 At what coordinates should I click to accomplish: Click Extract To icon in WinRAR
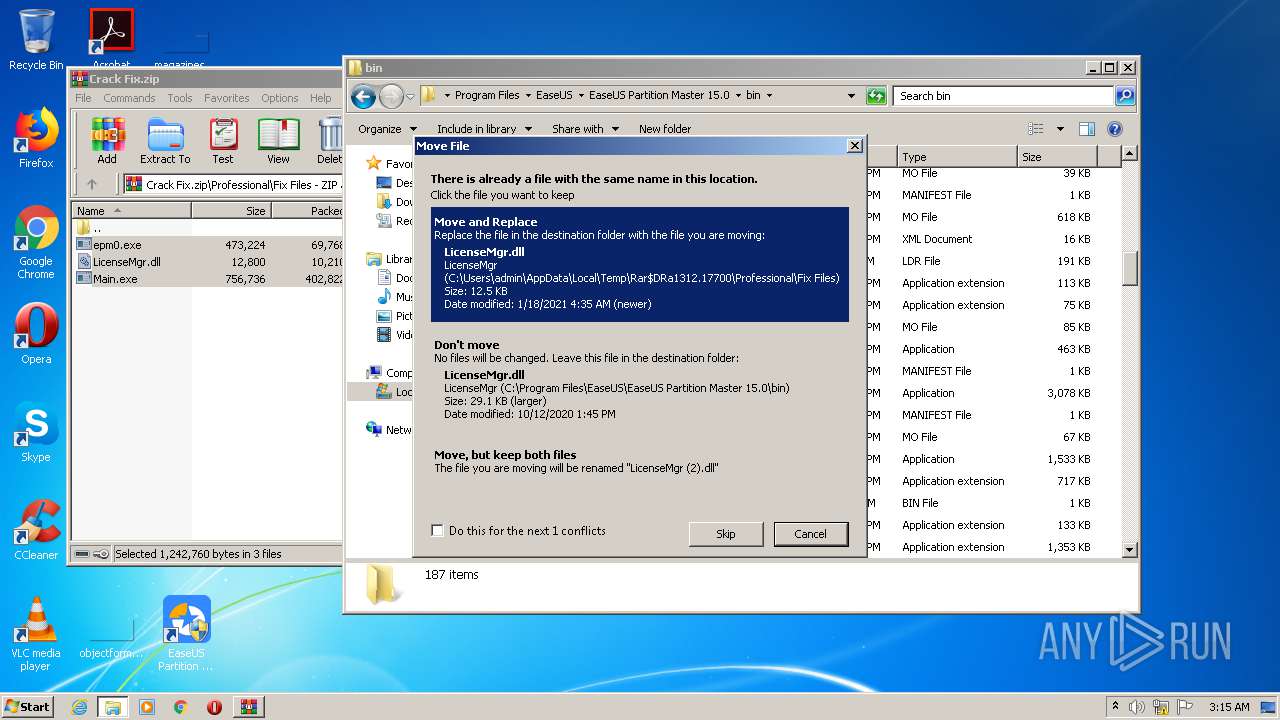(x=165, y=140)
